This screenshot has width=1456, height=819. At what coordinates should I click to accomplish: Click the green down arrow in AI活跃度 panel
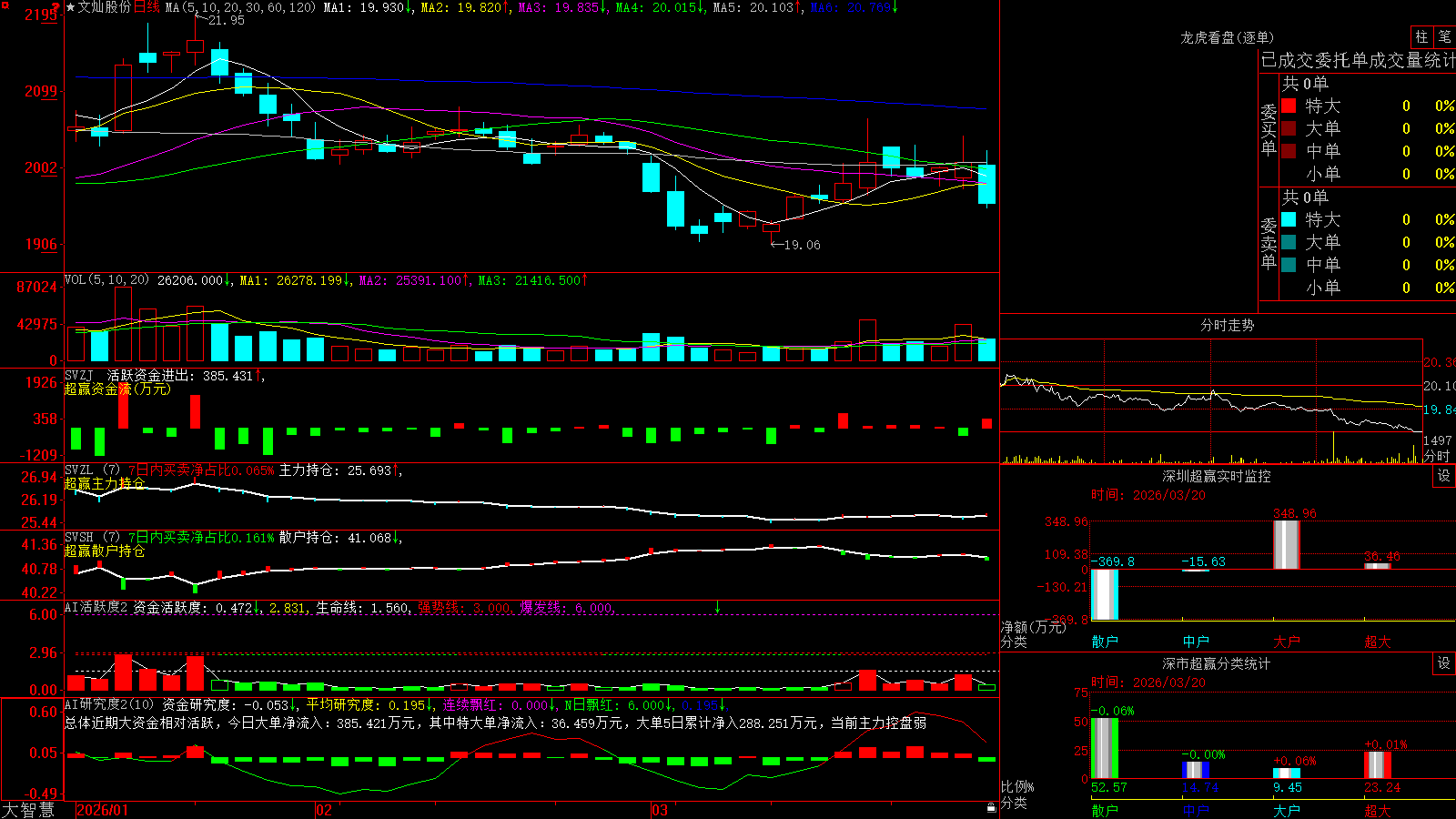point(717,607)
